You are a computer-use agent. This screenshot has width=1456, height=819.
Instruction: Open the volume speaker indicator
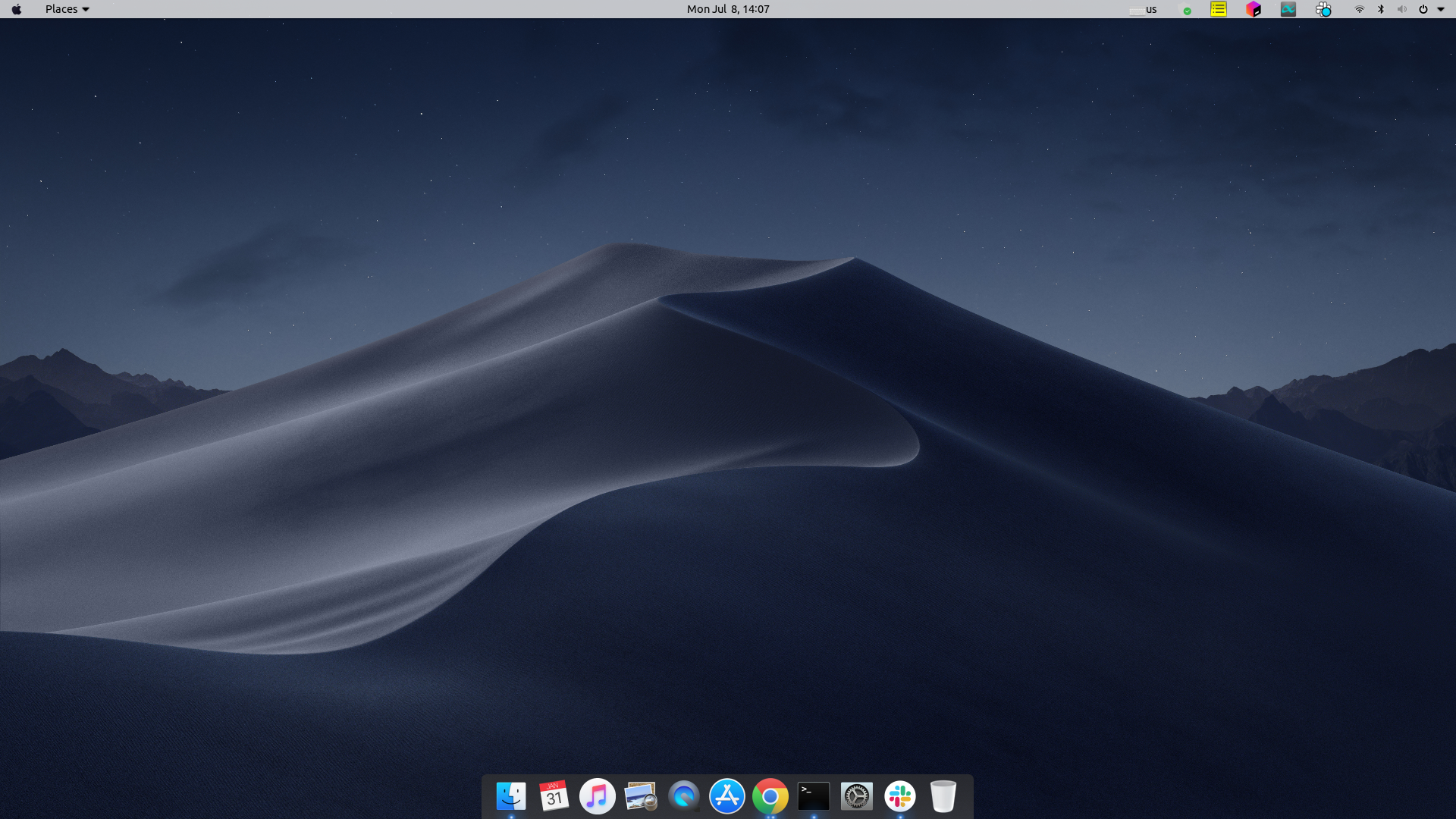(x=1401, y=9)
